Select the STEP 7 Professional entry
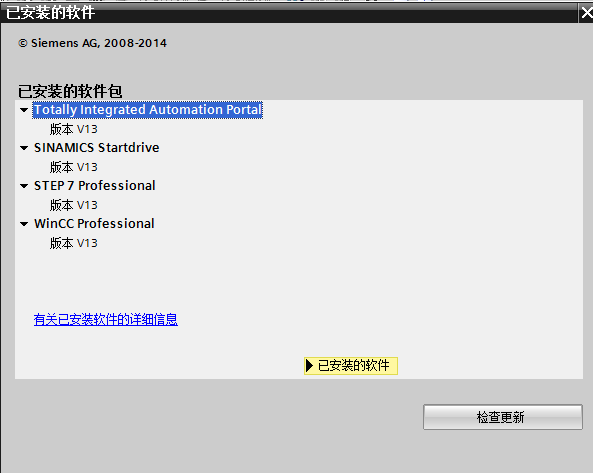The width and height of the screenshot is (593, 473). click(95, 186)
